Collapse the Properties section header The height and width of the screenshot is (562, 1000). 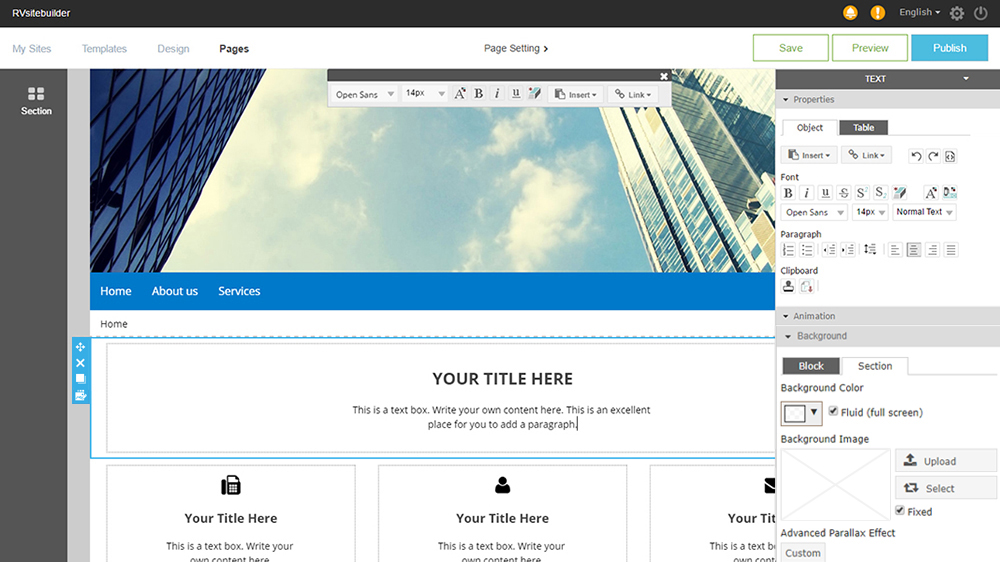click(x=813, y=100)
